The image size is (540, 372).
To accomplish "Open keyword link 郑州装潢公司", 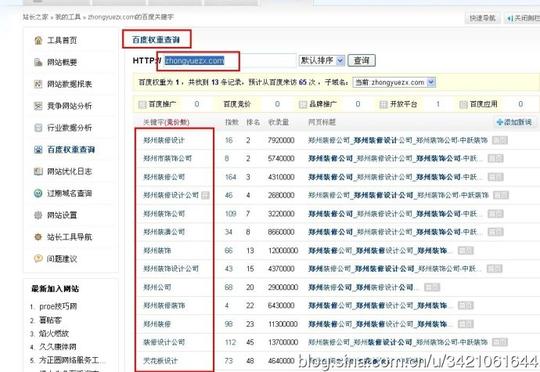I will (x=164, y=232).
